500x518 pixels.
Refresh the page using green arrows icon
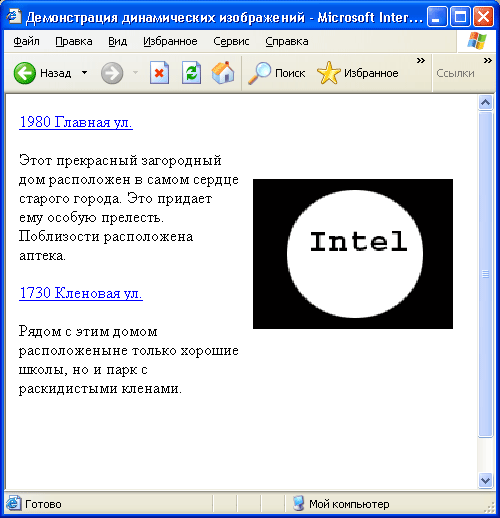coord(191,72)
